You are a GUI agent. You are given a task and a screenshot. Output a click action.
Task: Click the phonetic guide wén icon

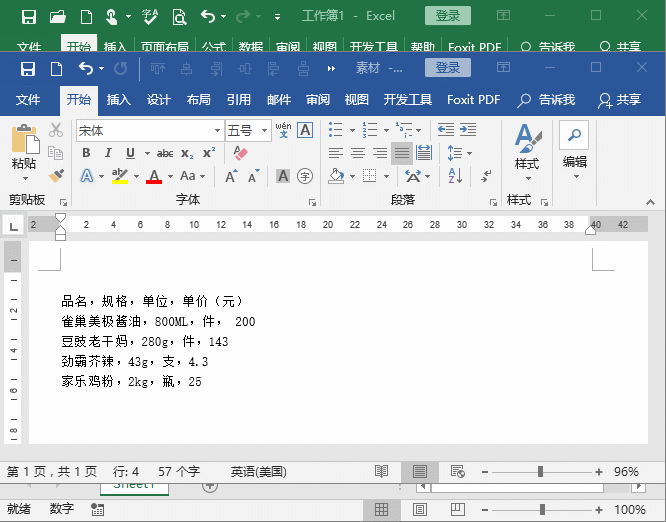[283, 130]
